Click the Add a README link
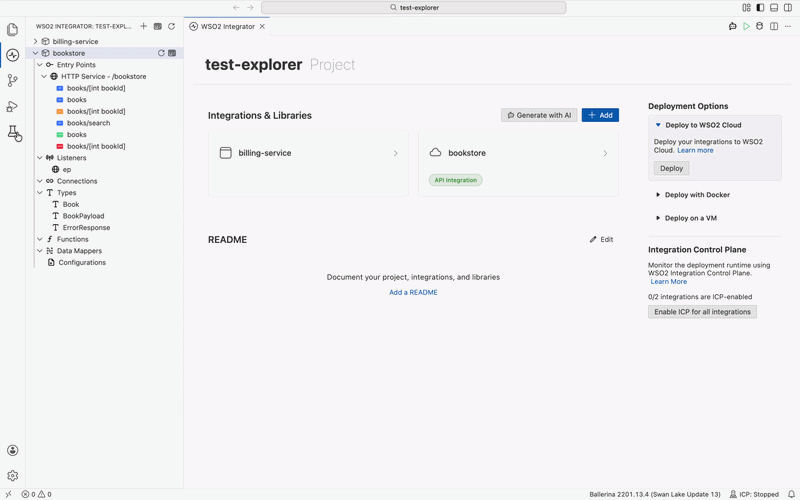800x500 pixels. coord(413,292)
